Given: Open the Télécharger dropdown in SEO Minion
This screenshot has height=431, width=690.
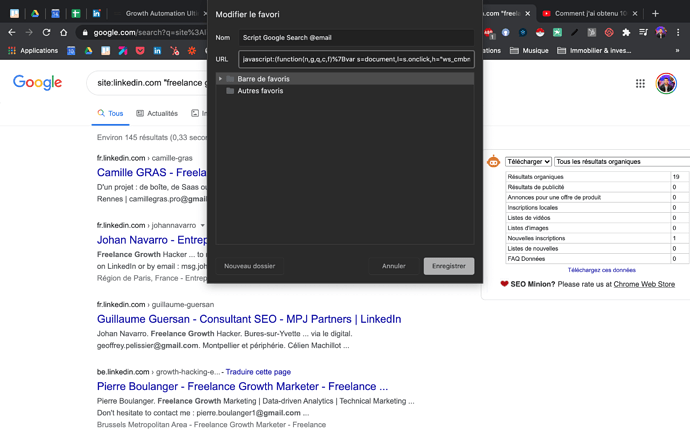Looking at the screenshot, I should coord(528,162).
